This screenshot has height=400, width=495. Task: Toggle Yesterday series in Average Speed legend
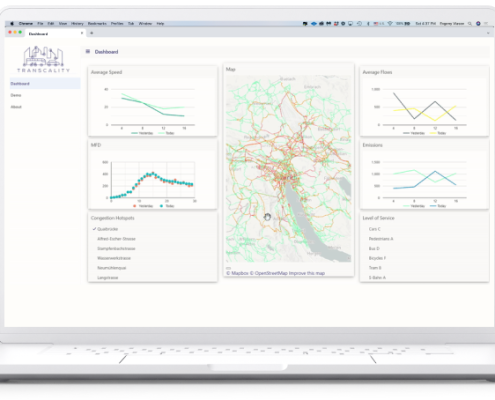tap(142, 133)
